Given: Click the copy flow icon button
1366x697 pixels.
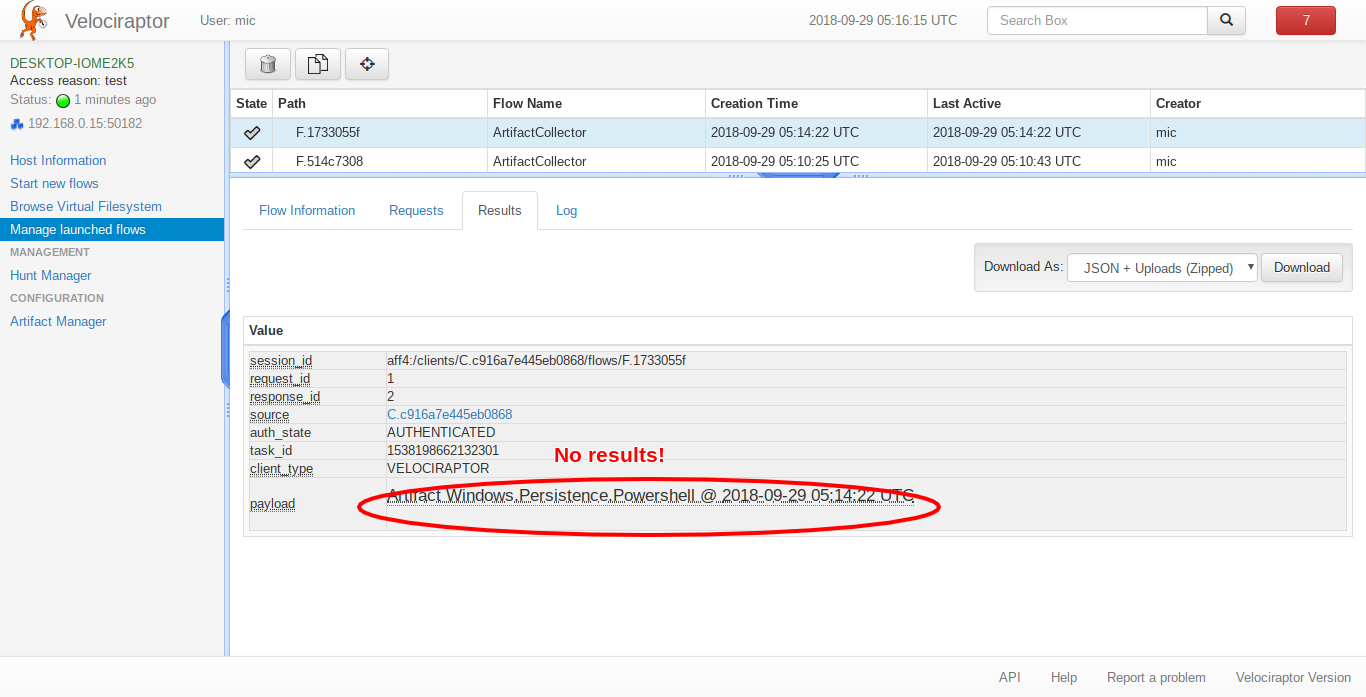Looking at the screenshot, I should pos(317,64).
